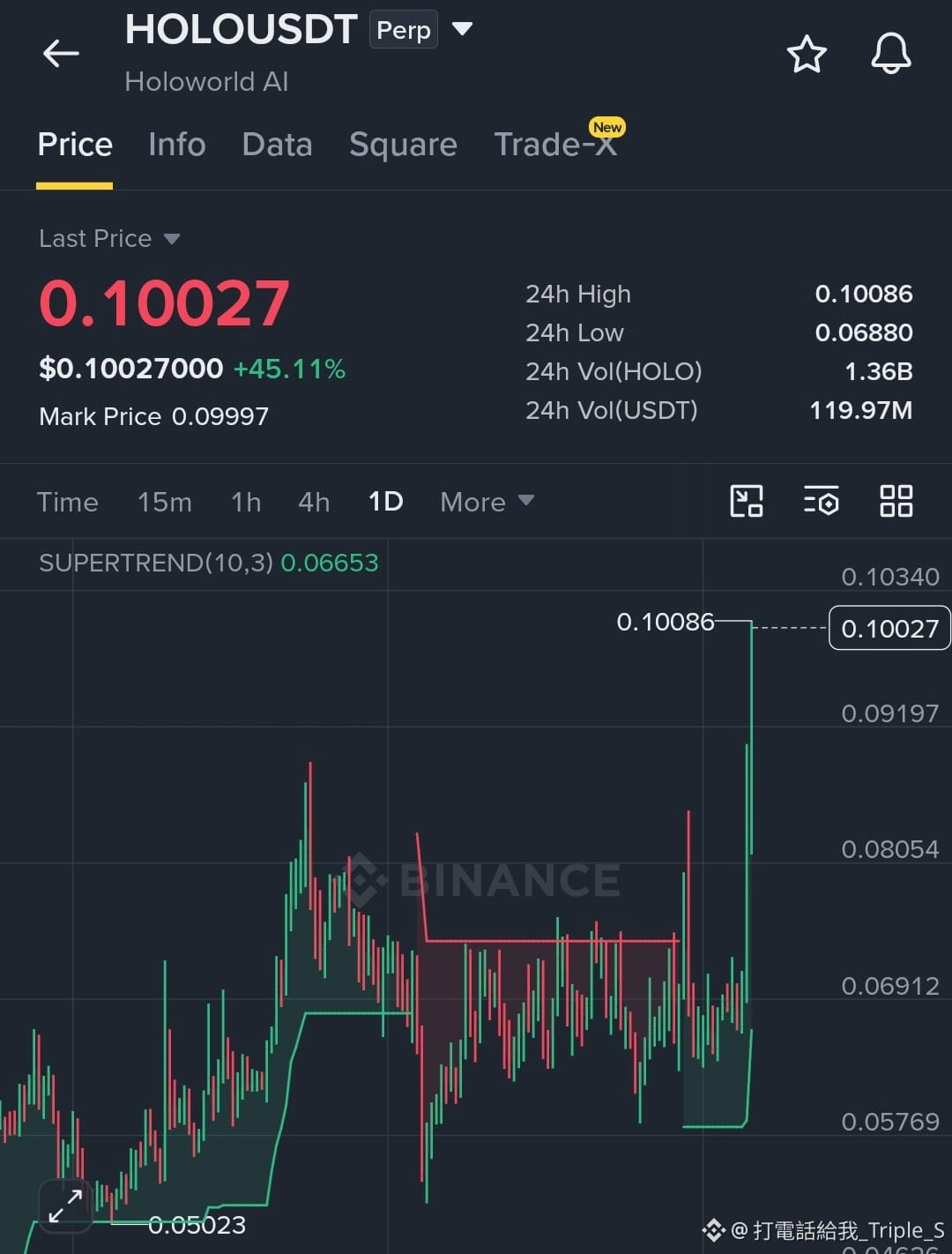Select the 1h chart interval
The height and width of the screenshot is (1254, 952).
246,502
